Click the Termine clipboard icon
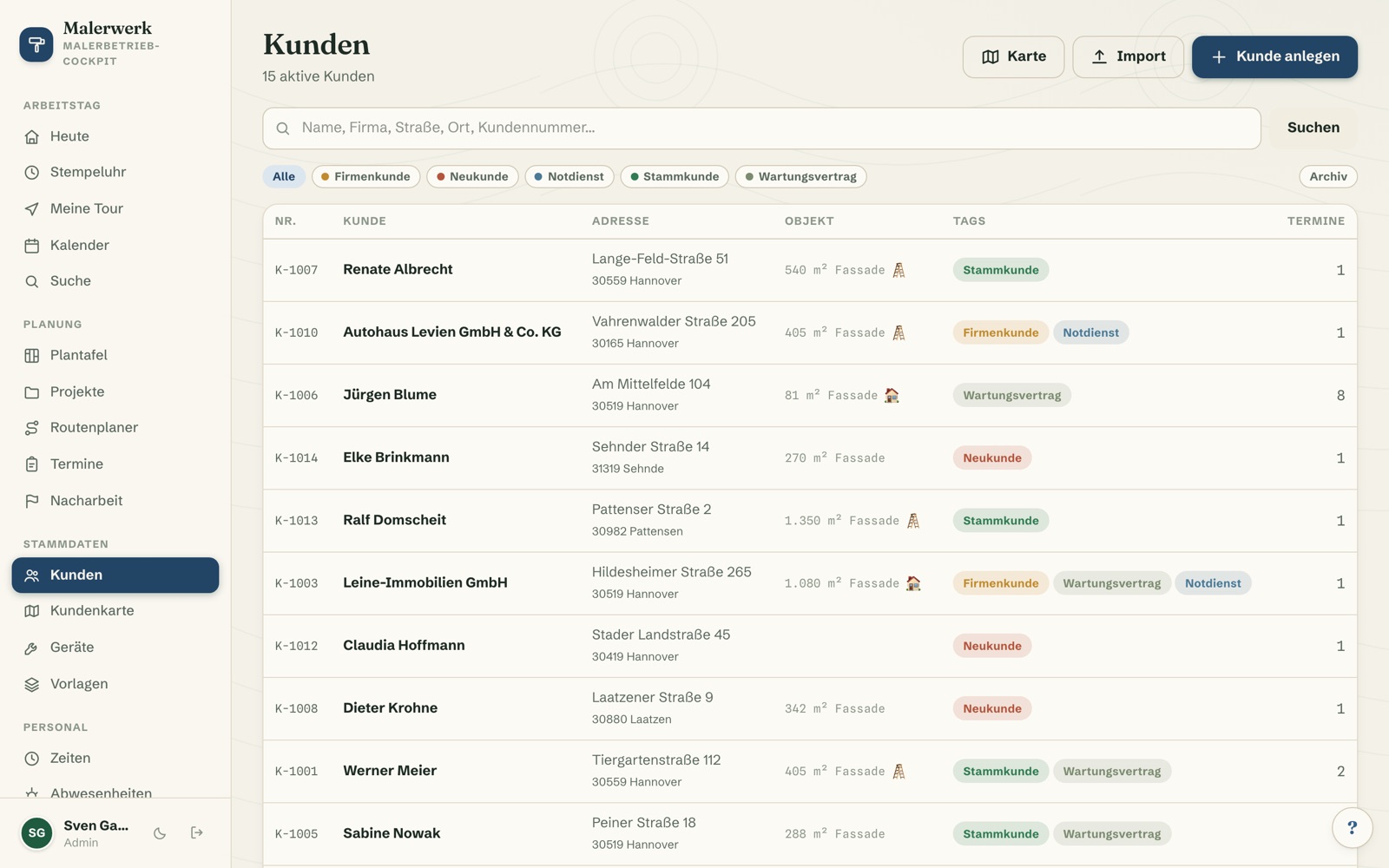The image size is (1389, 868). (x=32, y=464)
